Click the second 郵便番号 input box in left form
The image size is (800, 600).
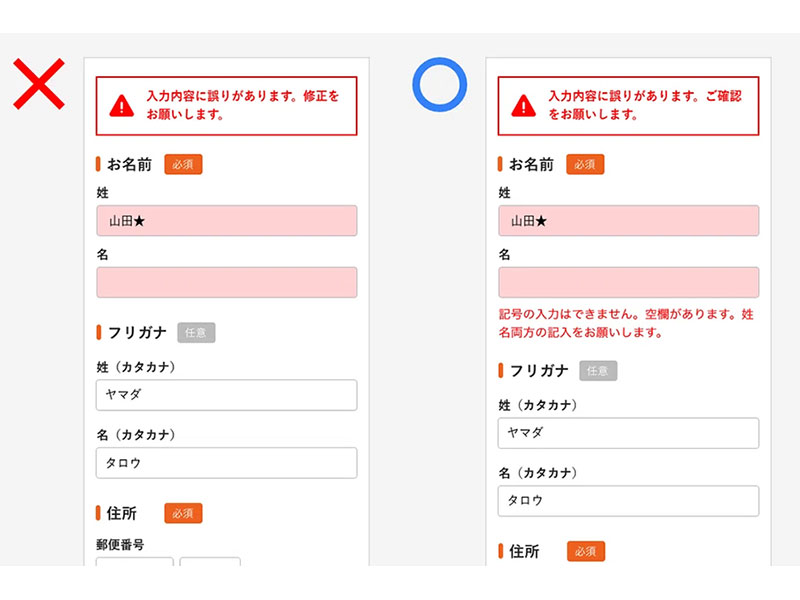(210, 563)
